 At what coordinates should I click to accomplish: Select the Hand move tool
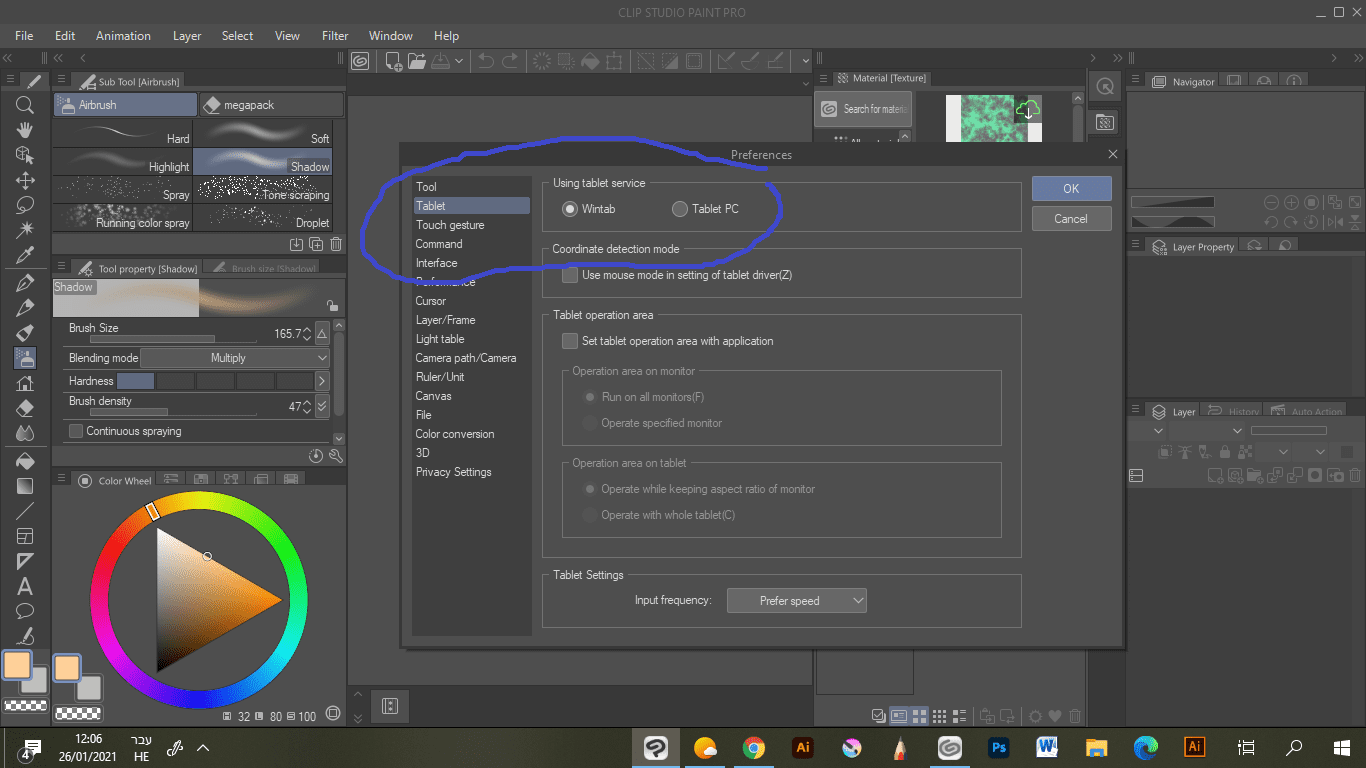click(25, 130)
